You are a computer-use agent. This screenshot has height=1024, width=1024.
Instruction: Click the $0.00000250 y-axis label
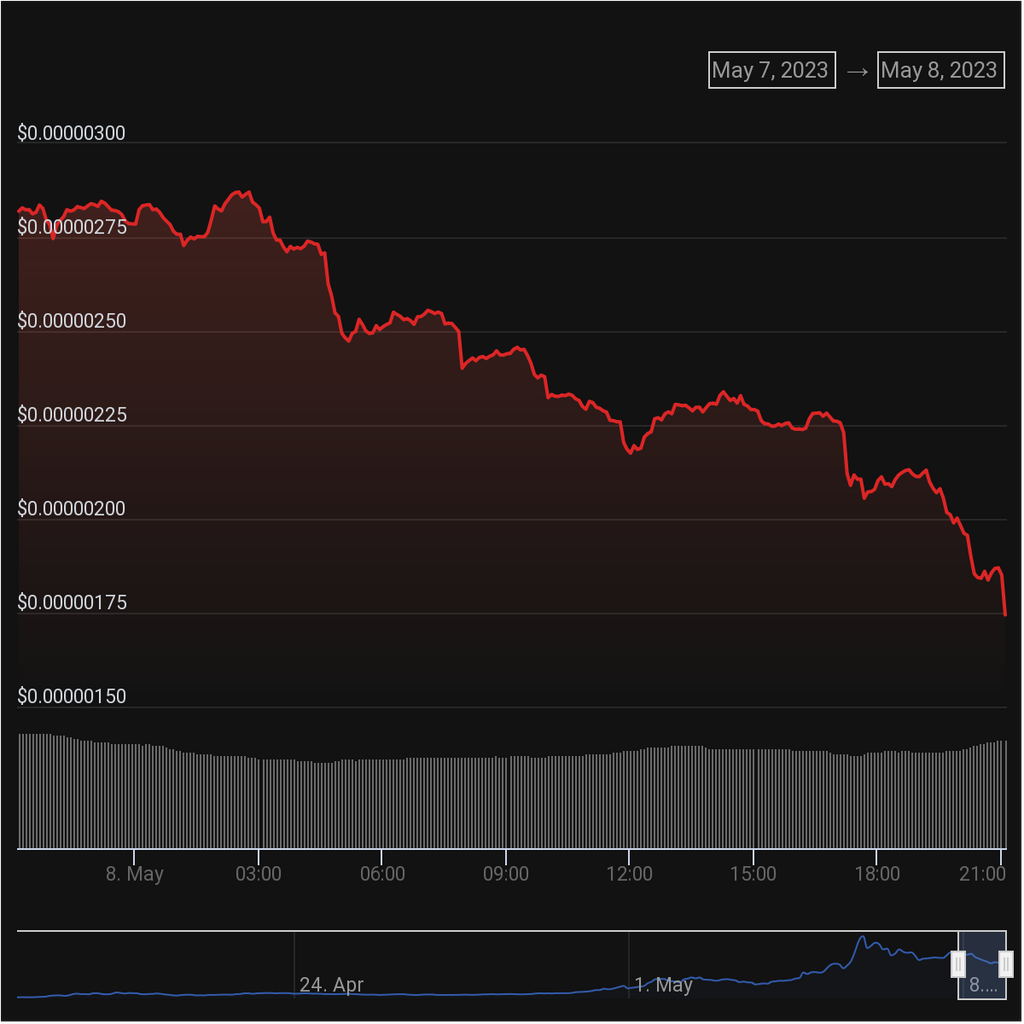pyautogui.click(x=72, y=321)
